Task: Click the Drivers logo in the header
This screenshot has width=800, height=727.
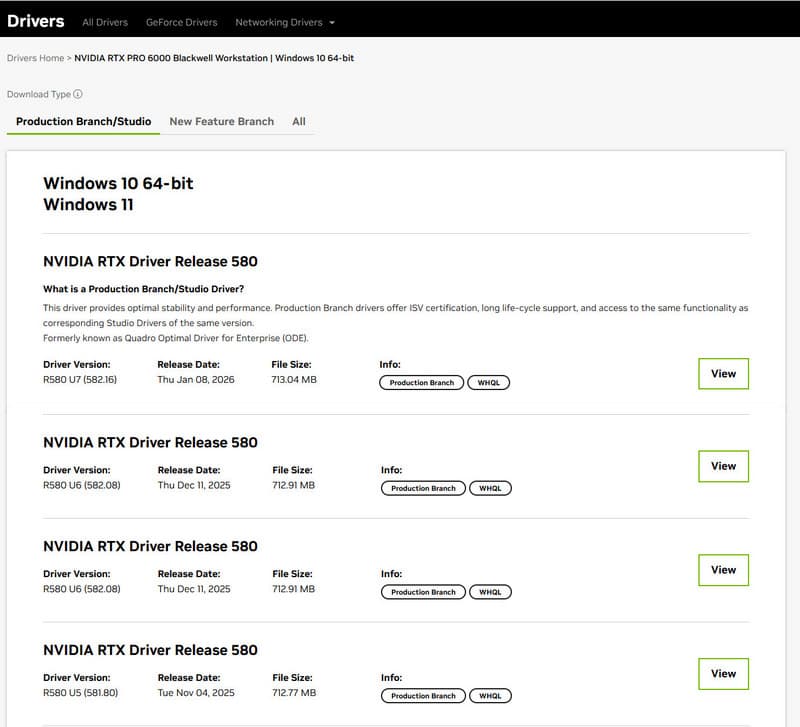Action: tap(35, 21)
